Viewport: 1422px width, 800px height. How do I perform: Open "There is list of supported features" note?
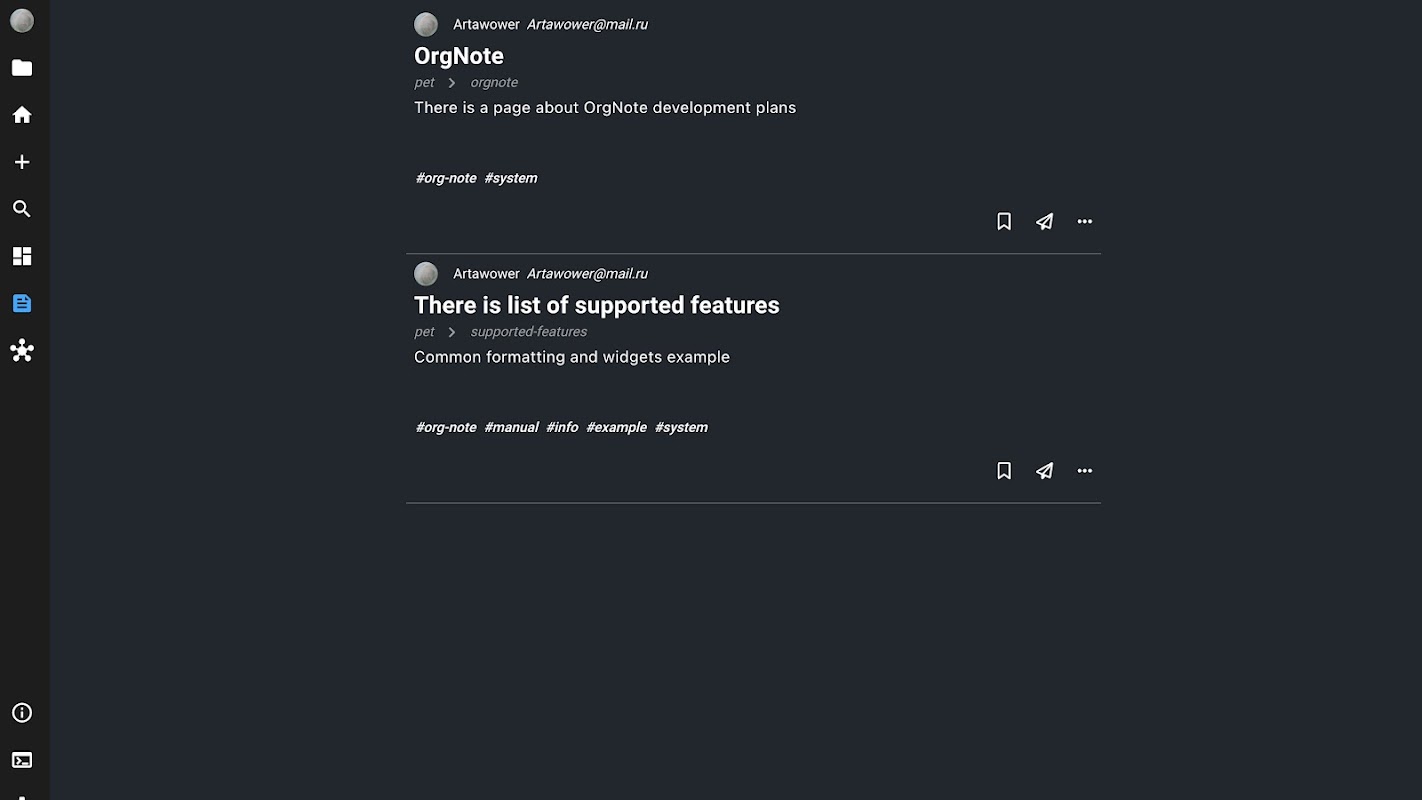point(596,305)
